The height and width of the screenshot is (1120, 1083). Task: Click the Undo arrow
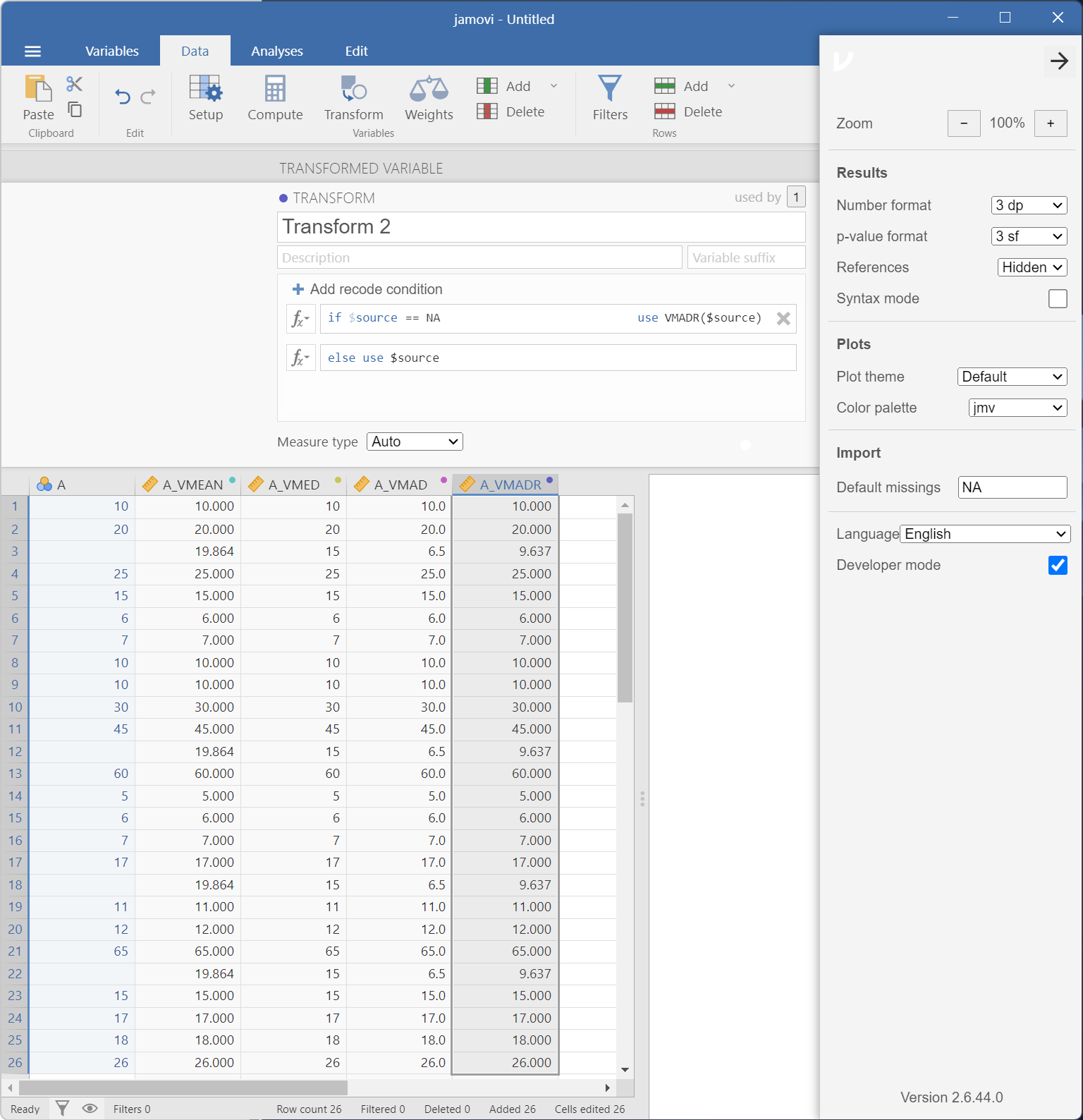[x=122, y=96]
